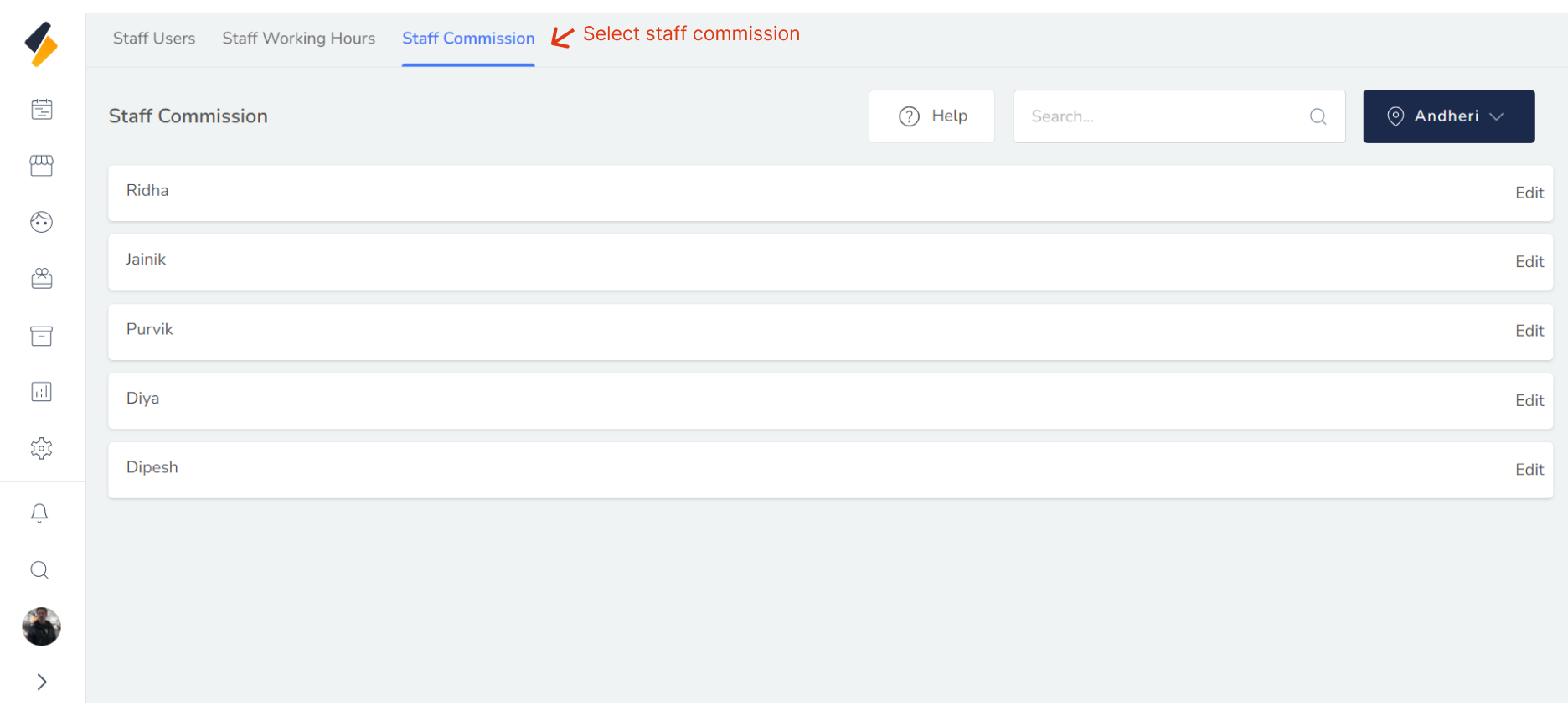Open the inventory box icon in sidebar

tap(41, 335)
